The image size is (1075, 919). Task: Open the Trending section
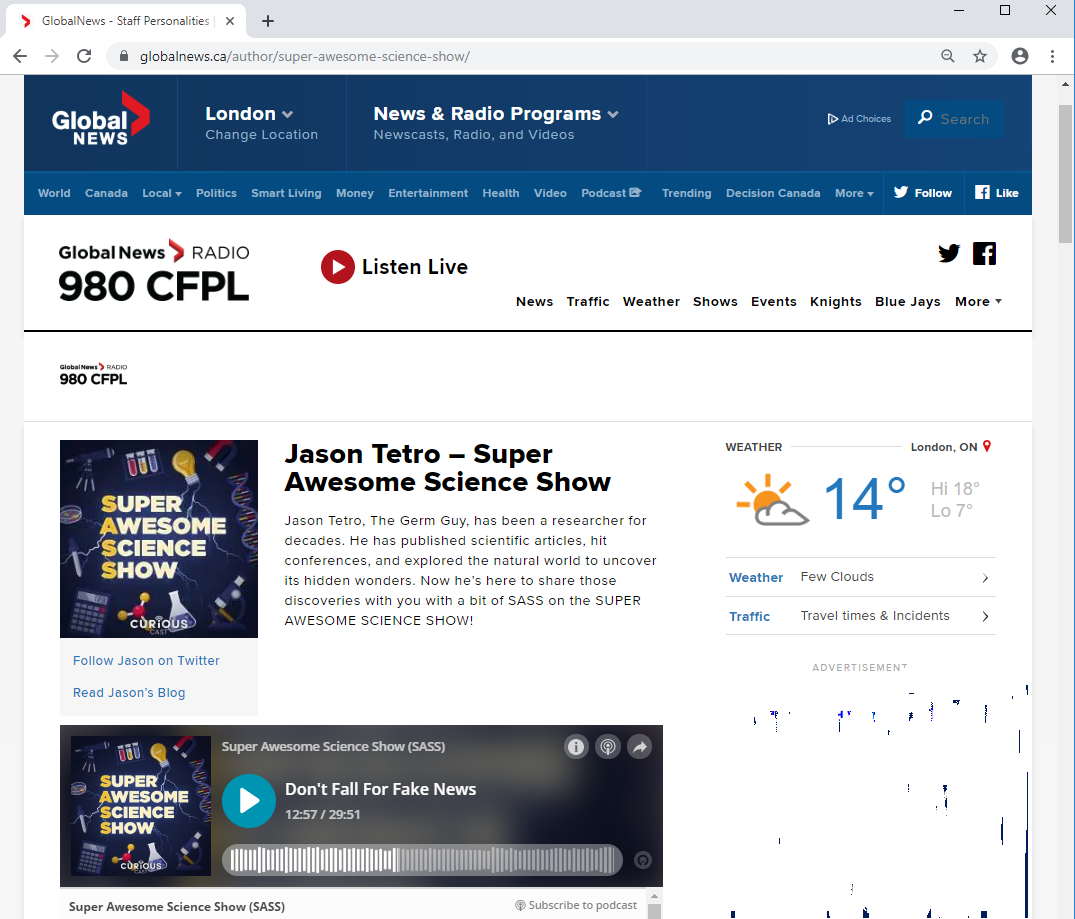(686, 193)
